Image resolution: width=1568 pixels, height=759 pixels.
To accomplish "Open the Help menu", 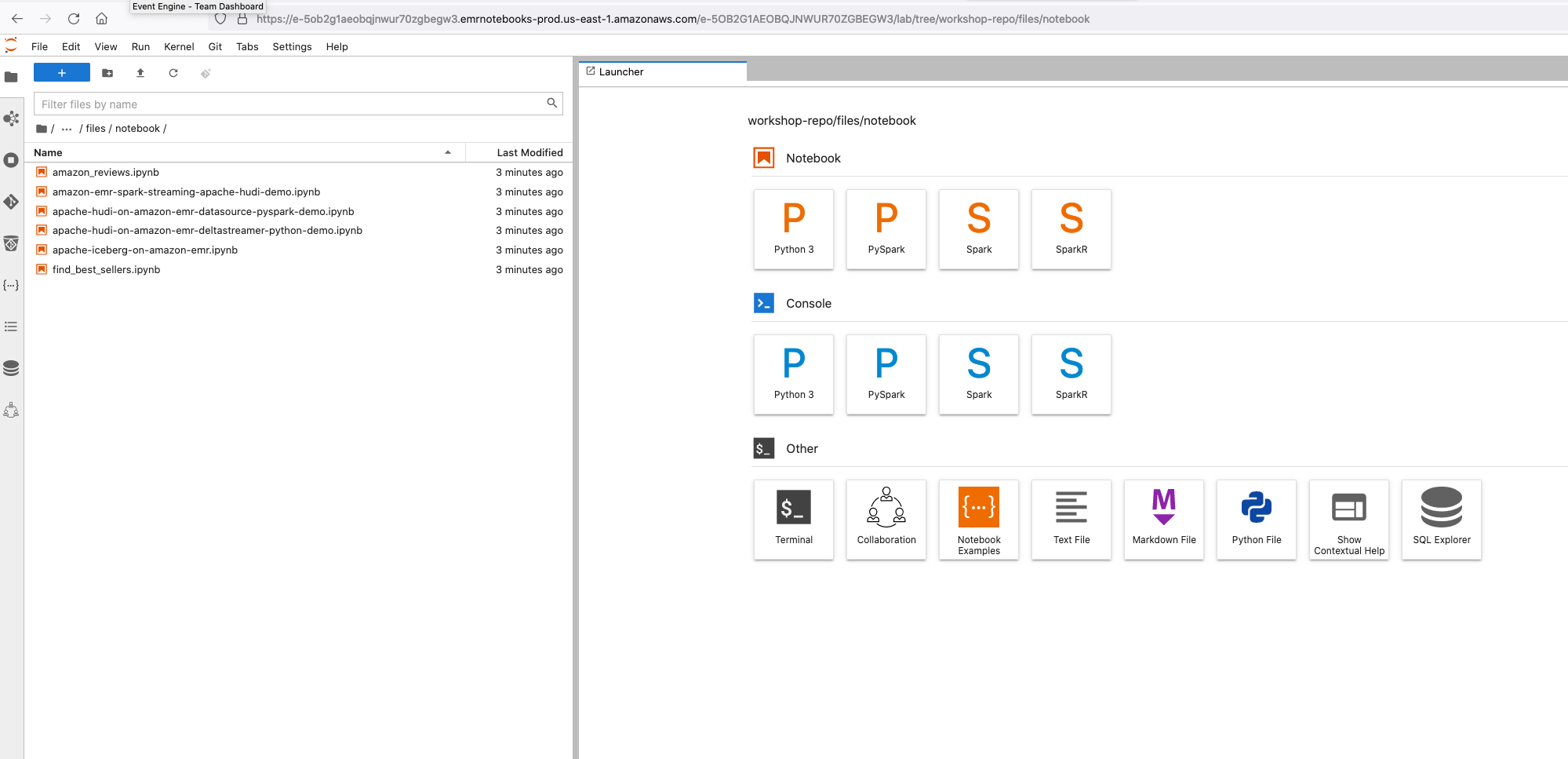I will [x=337, y=46].
